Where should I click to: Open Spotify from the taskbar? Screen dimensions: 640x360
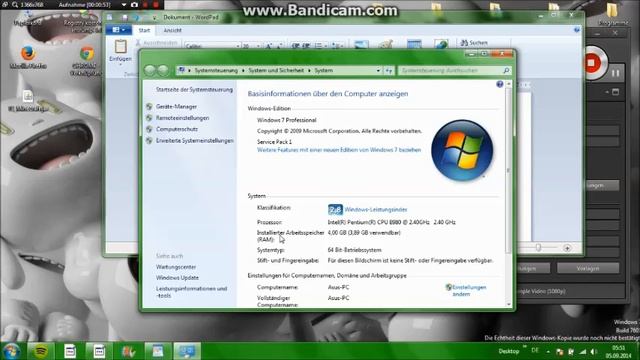pyautogui.click(x=40, y=351)
